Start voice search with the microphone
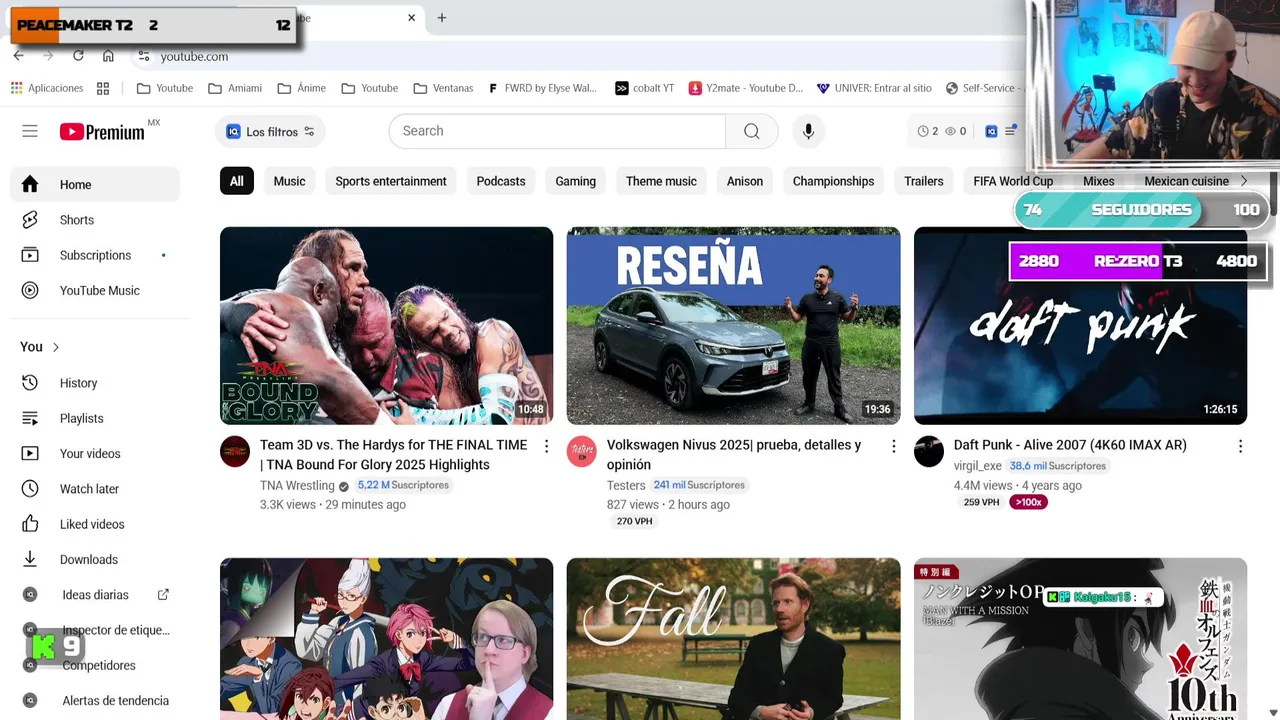Screen dimensions: 1280x720 (x=808, y=131)
